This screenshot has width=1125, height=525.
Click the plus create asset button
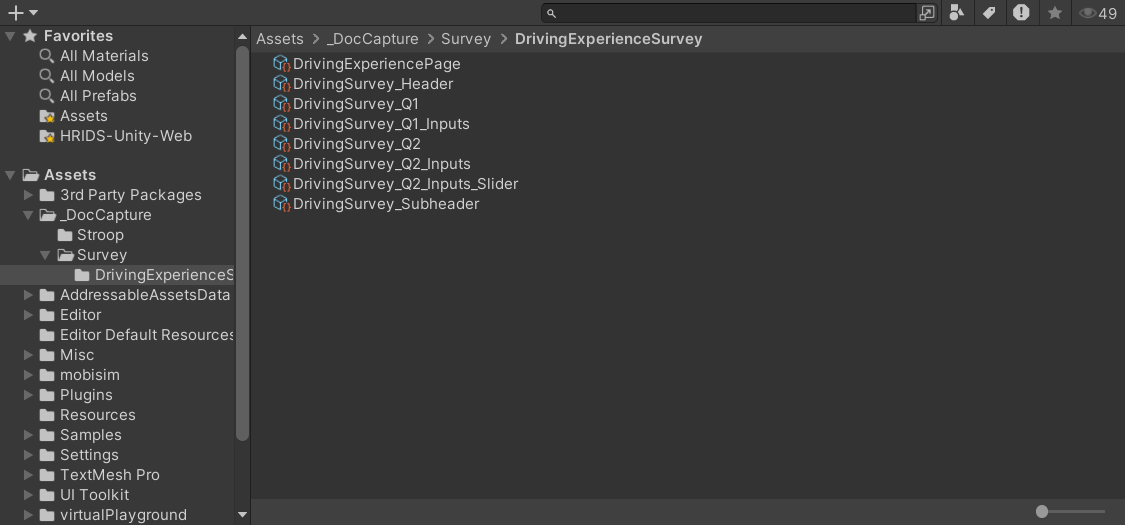[x=15, y=13]
